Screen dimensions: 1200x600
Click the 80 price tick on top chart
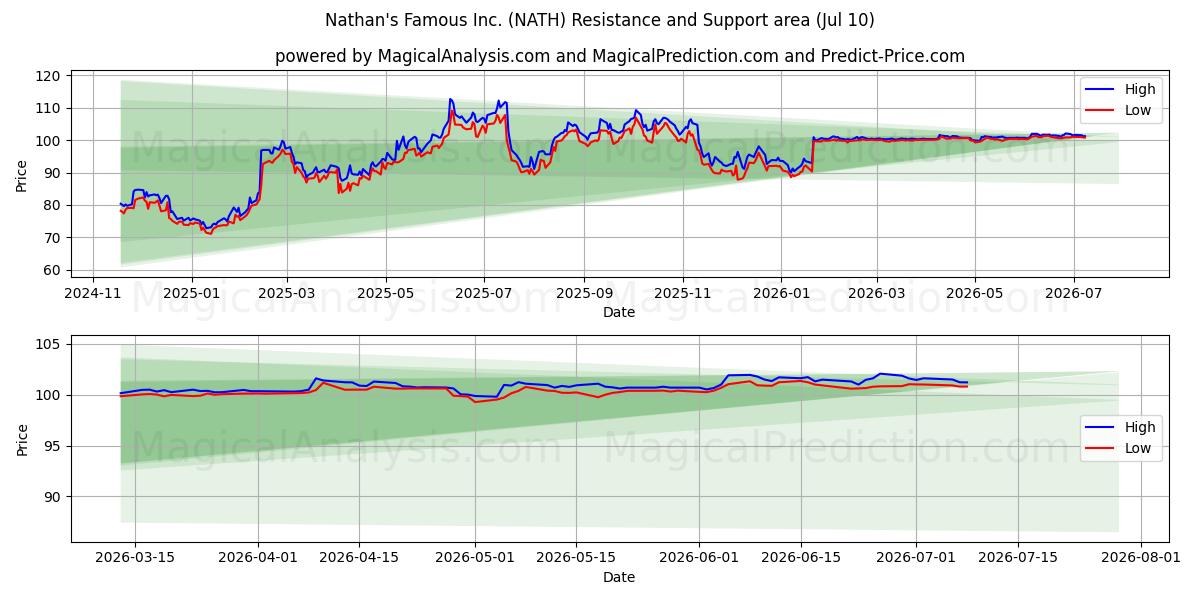[x=54, y=205]
